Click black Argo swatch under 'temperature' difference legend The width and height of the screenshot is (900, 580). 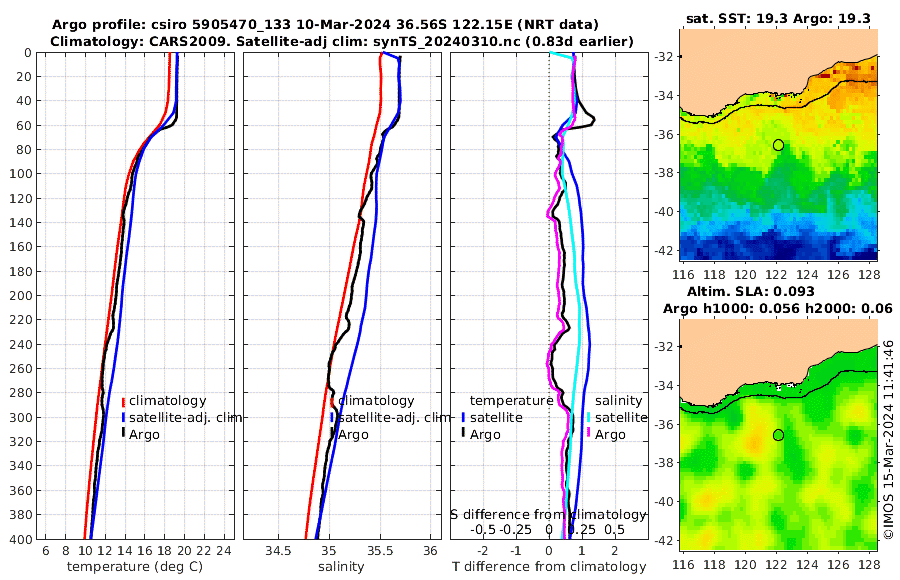coord(463,433)
